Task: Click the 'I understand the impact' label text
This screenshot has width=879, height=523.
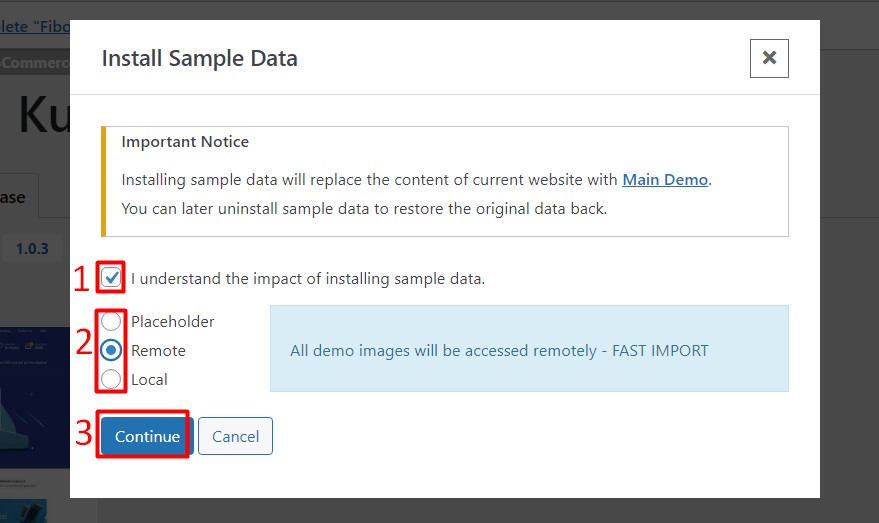Action: pyautogui.click(x=308, y=279)
